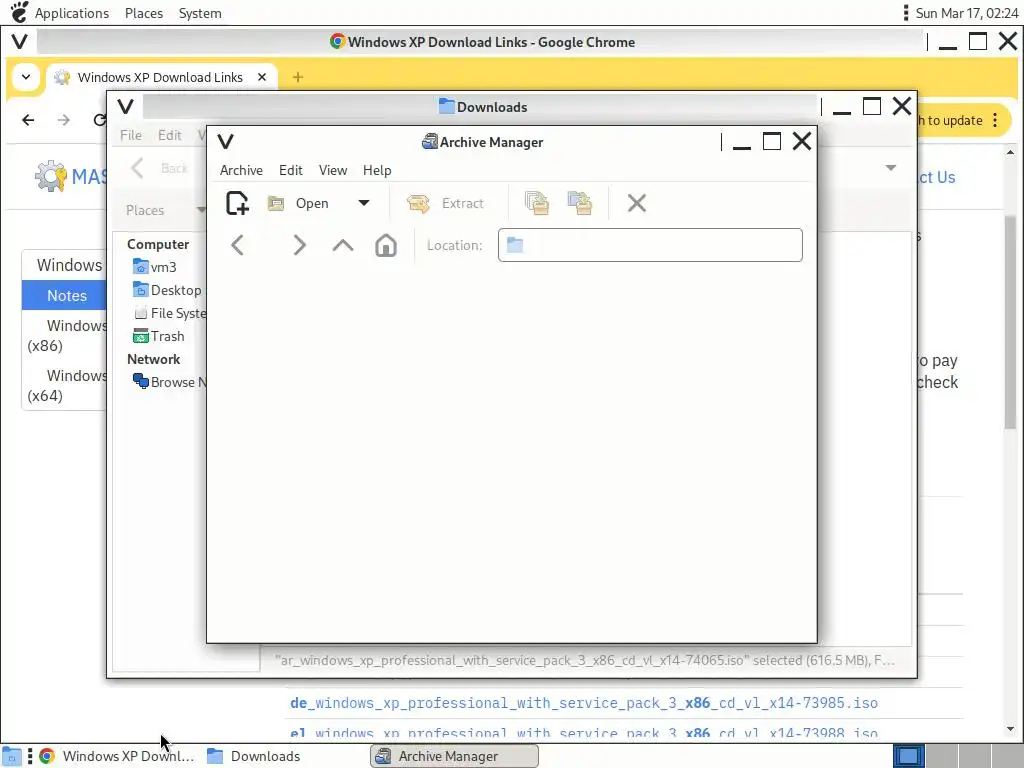The height and width of the screenshot is (768, 1024).
Task: Open an archive in Archive Manager
Action: coord(299,203)
